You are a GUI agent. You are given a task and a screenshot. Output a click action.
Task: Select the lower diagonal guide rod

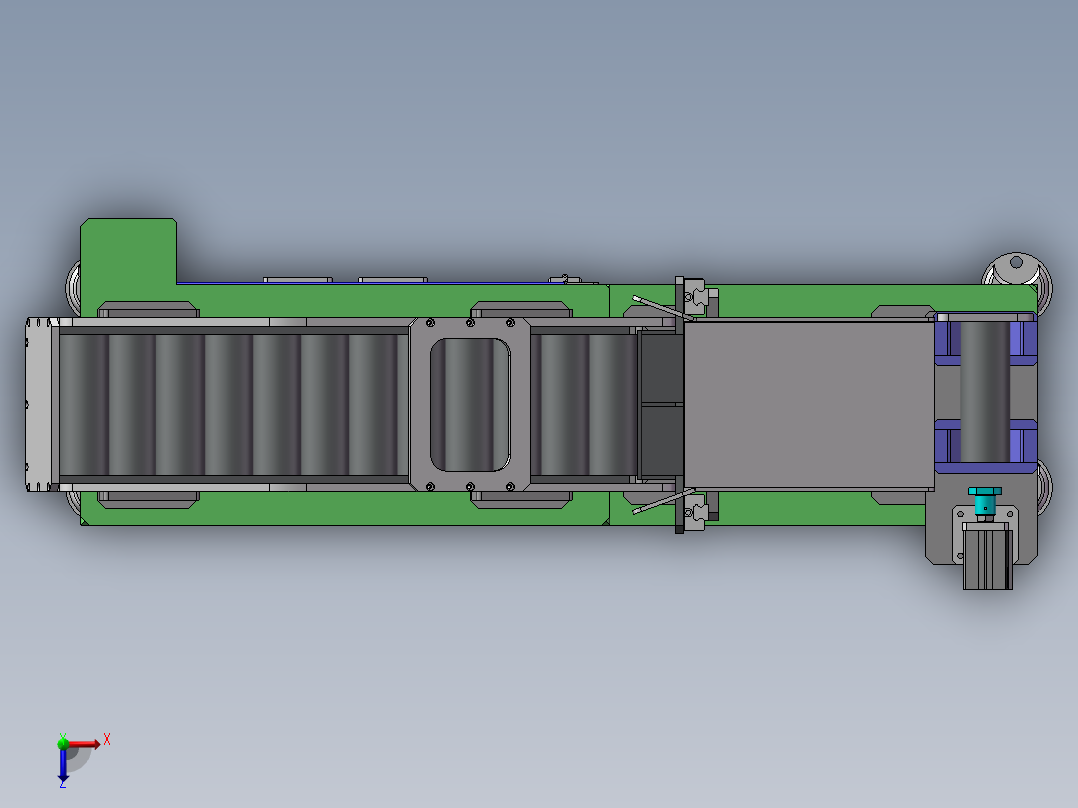(x=661, y=502)
